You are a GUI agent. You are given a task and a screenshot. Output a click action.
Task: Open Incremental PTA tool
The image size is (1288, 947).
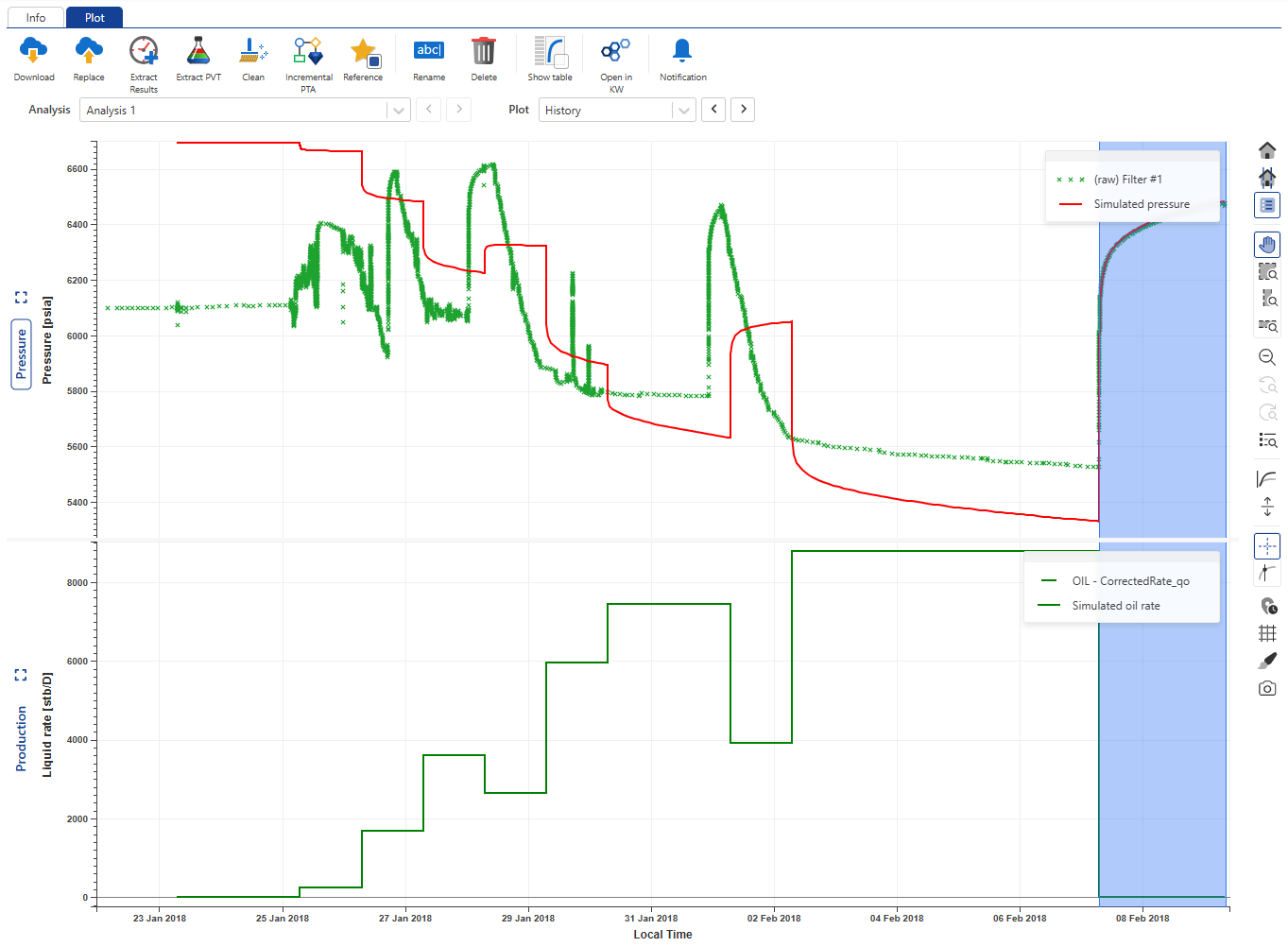point(308,52)
